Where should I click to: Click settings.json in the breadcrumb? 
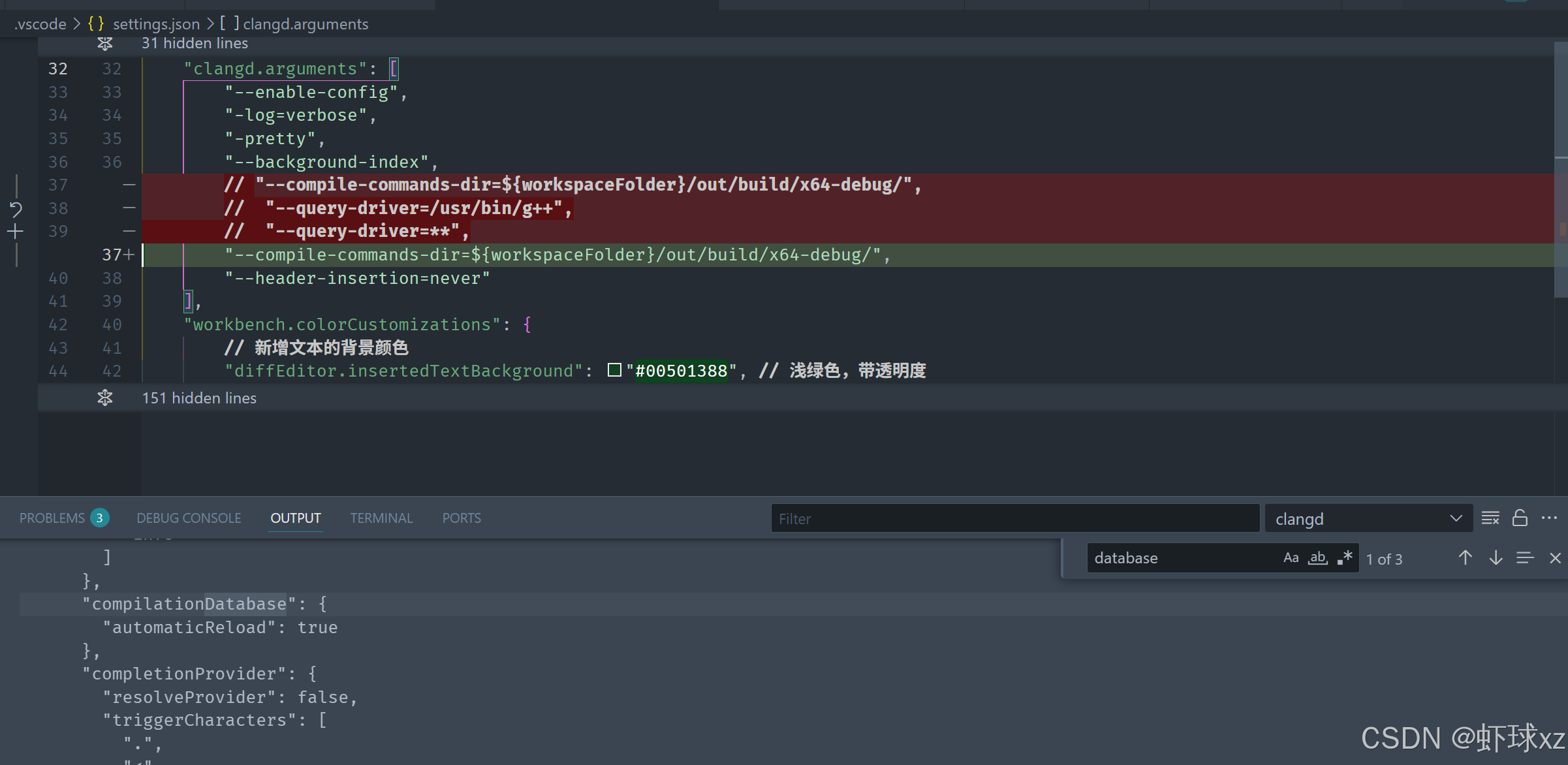pyautogui.click(x=156, y=24)
